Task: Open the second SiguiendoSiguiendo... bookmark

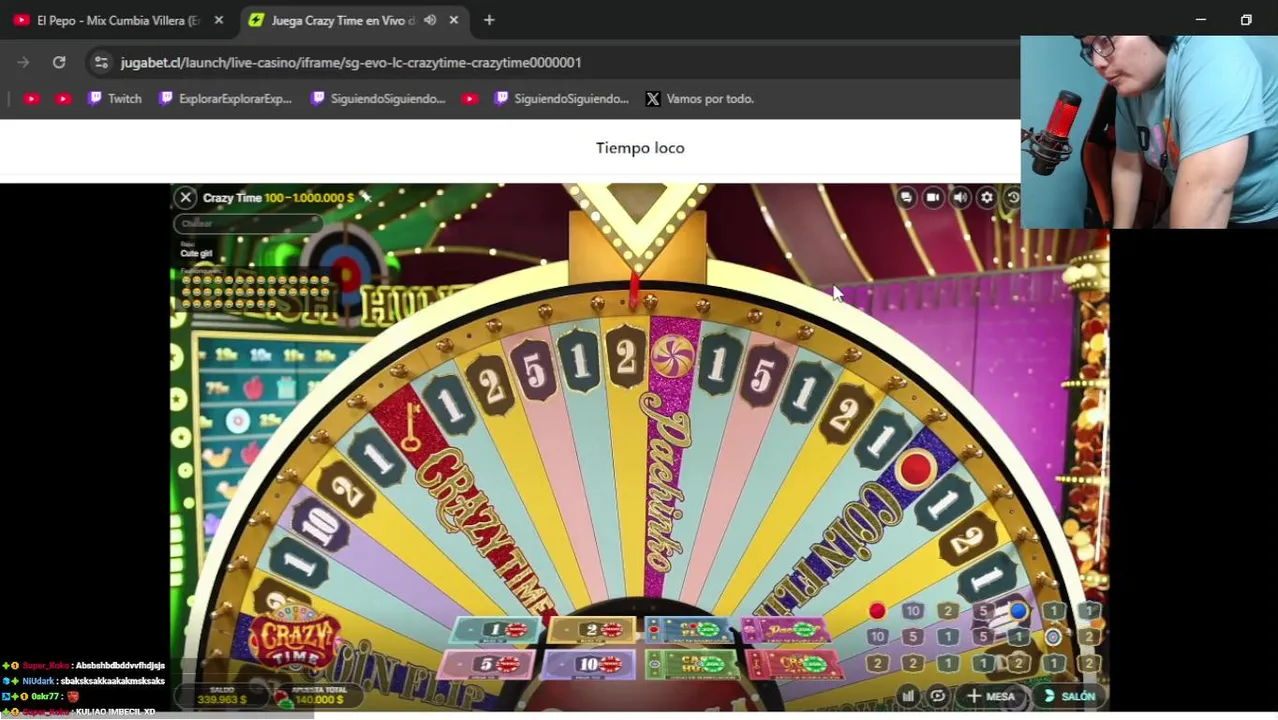Action: tap(562, 99)
